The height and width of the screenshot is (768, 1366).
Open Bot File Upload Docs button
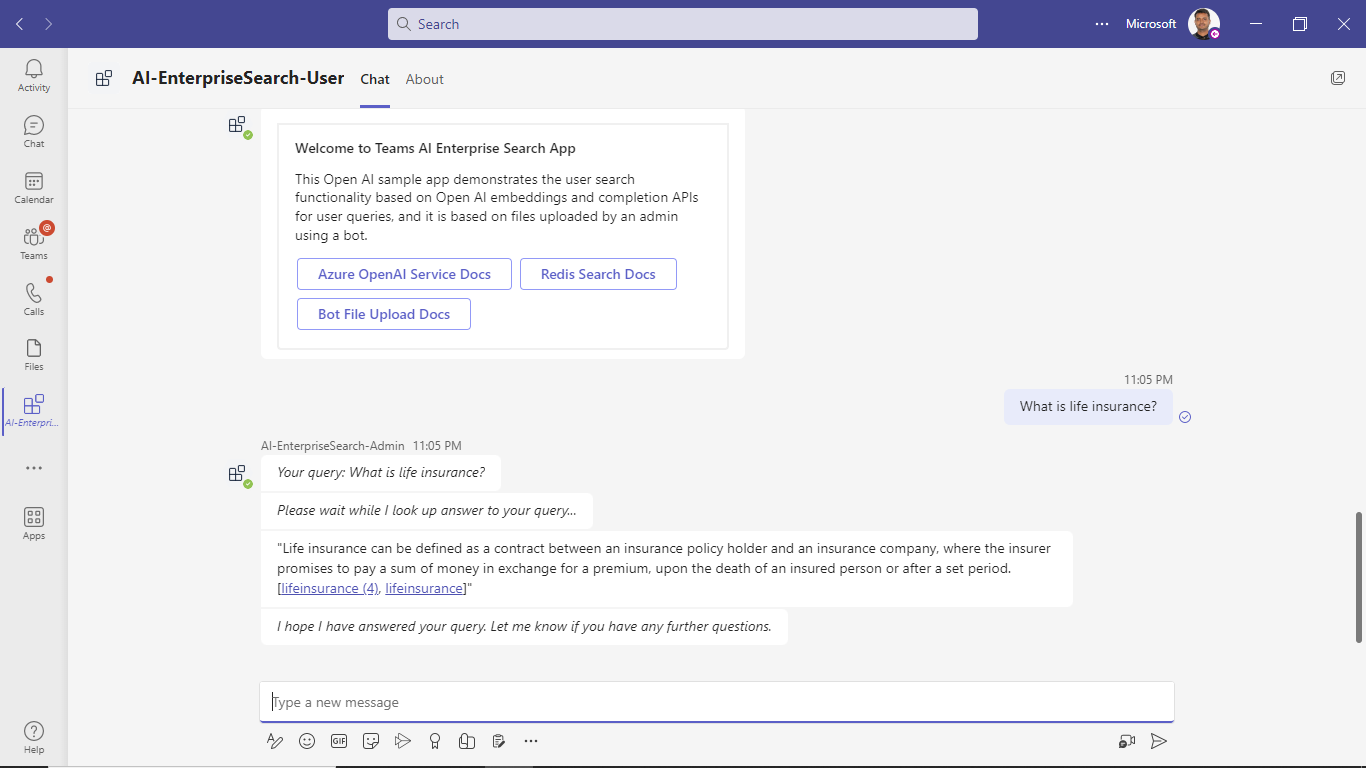click(384, 314)
